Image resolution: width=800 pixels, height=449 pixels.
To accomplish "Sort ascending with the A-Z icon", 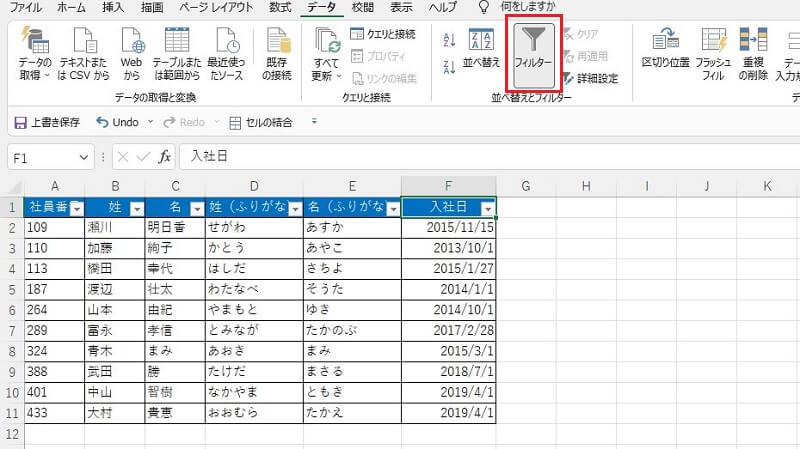I will pyautogui.click(x=449, y=40).
